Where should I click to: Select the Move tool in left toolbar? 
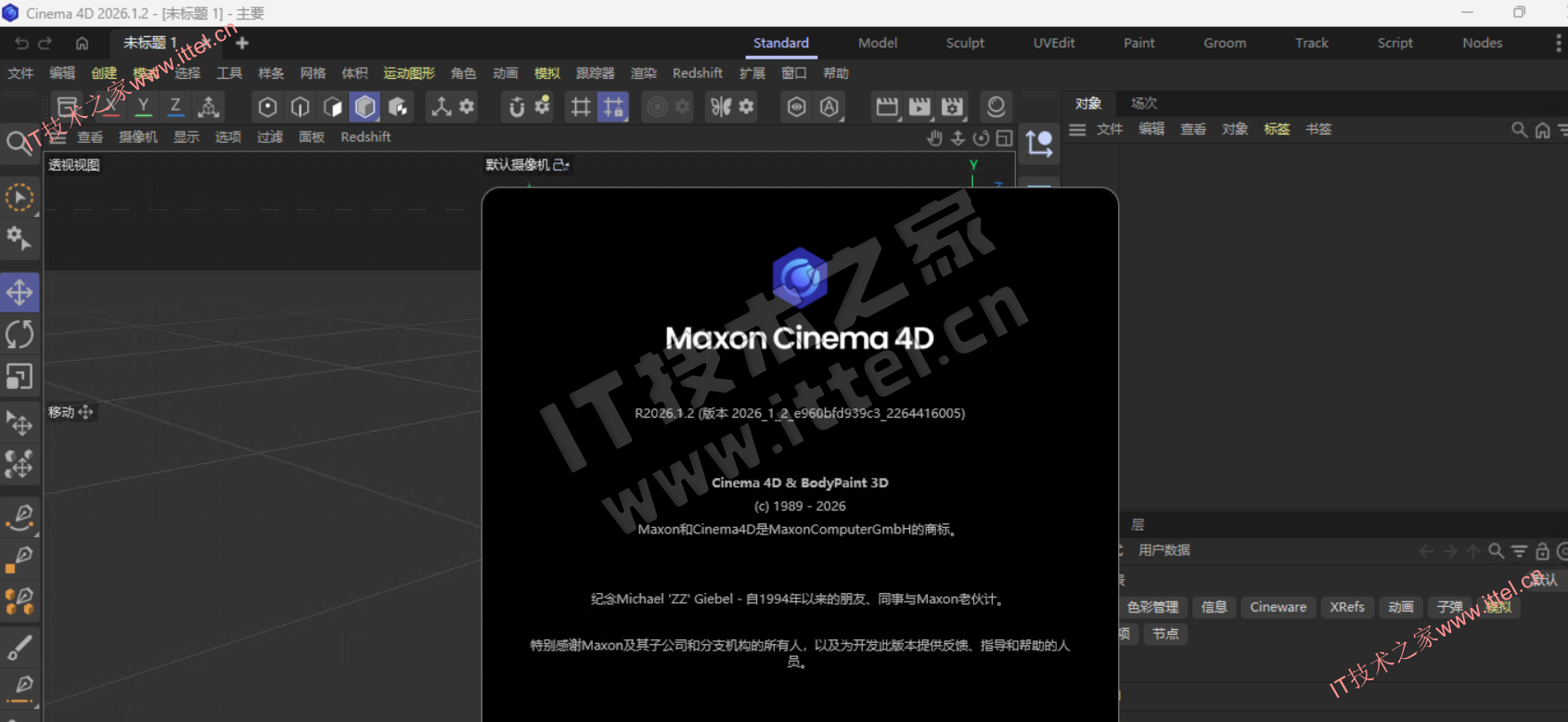pyautogui.click(x=19, y=292)
